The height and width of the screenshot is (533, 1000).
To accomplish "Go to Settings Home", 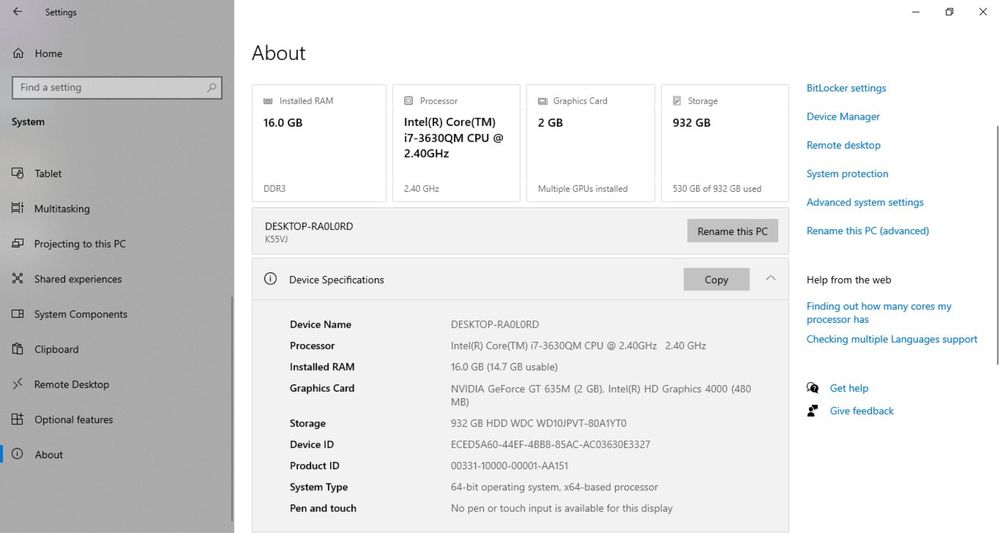I will [48, 53].
